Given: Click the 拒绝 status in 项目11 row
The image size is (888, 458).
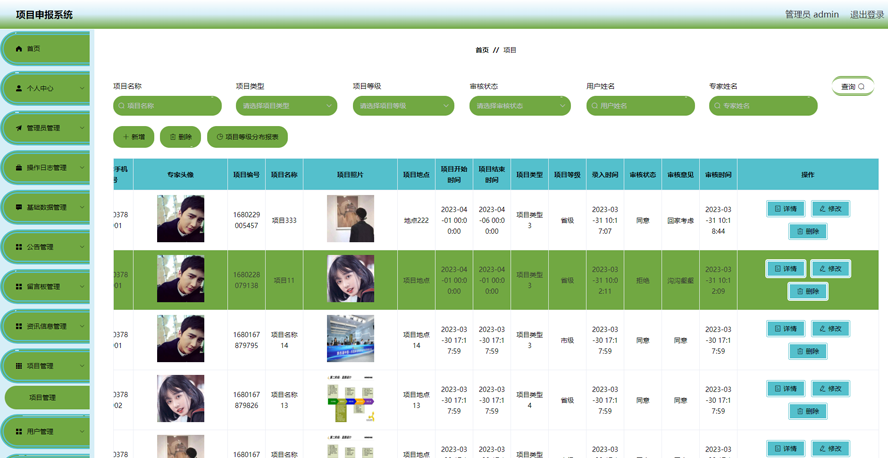Looking at the screenshot, I should [643, 280].
